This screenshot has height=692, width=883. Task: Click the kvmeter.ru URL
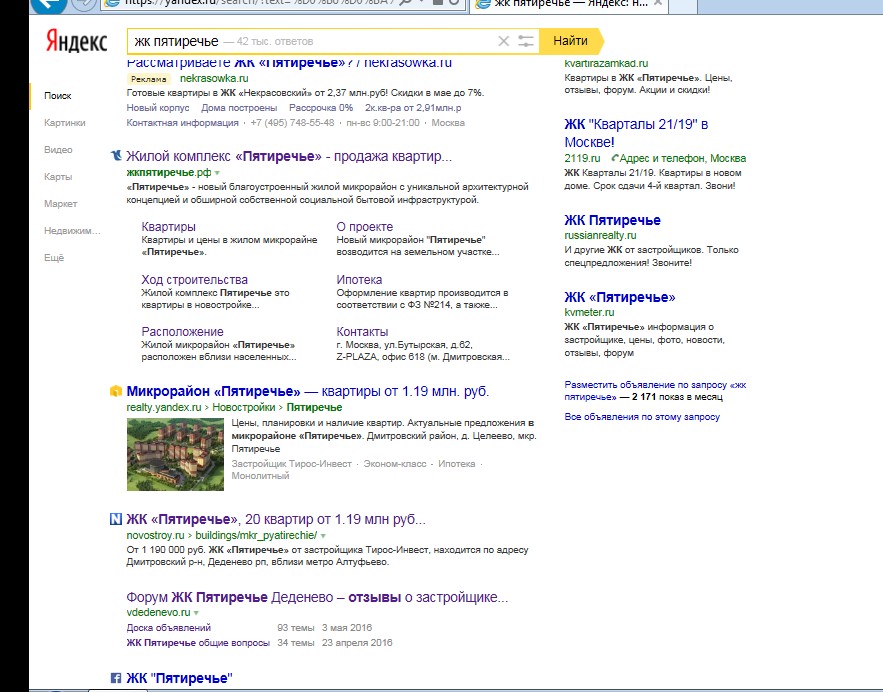(589, 312)
